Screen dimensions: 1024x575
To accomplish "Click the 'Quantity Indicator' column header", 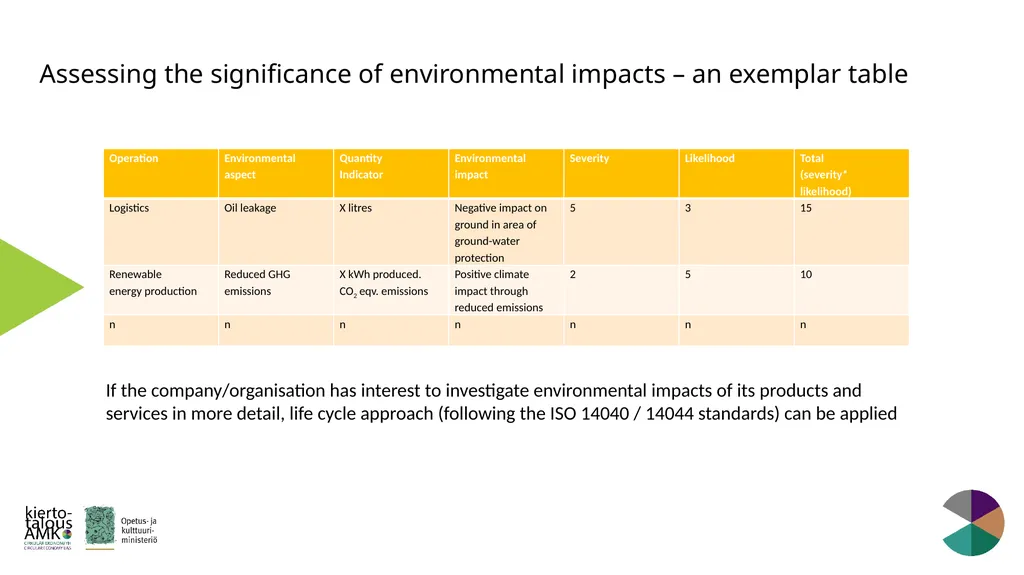I will (x=391, y=173).
